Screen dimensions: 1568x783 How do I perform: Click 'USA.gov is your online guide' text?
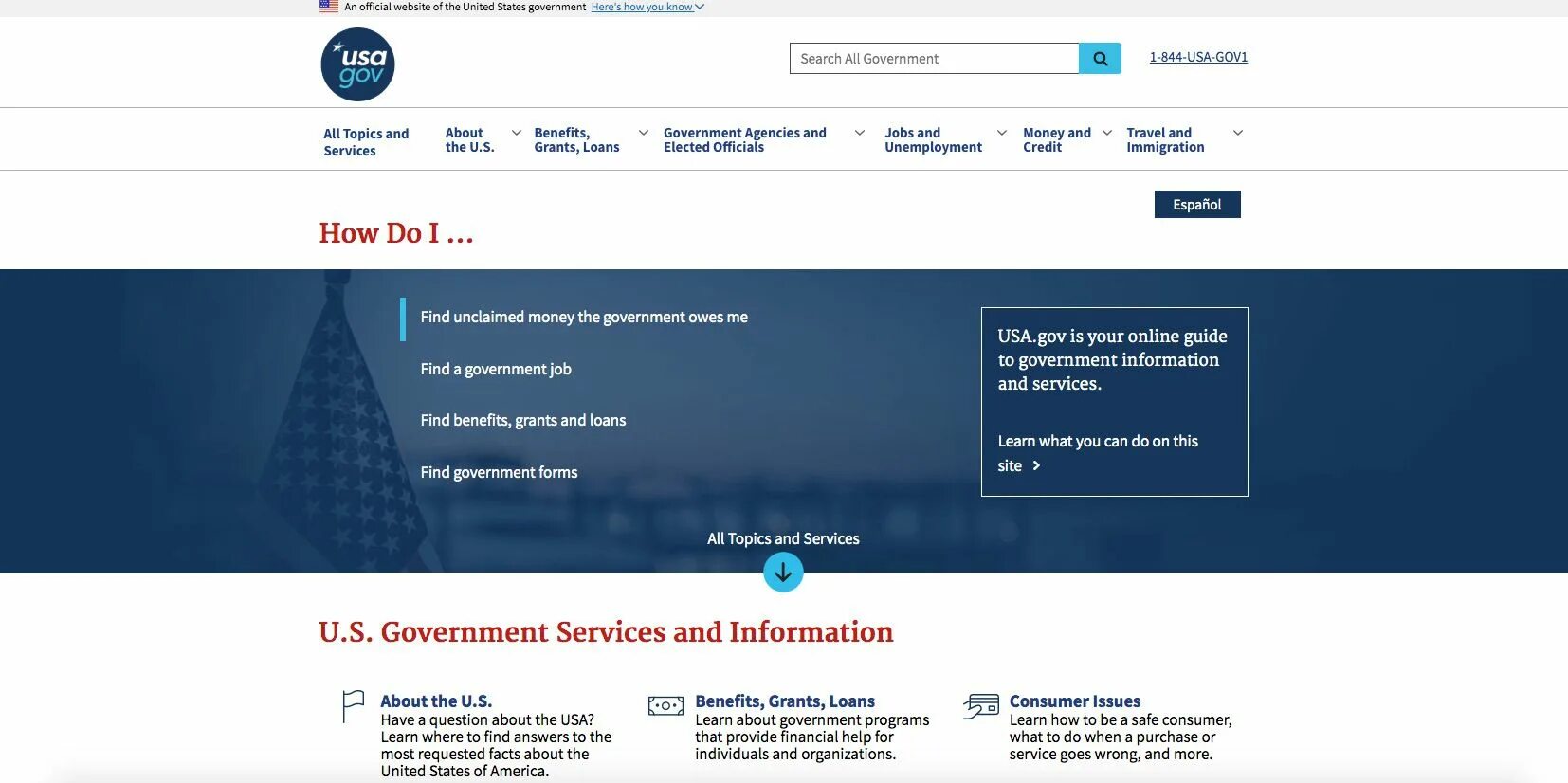1112,359
